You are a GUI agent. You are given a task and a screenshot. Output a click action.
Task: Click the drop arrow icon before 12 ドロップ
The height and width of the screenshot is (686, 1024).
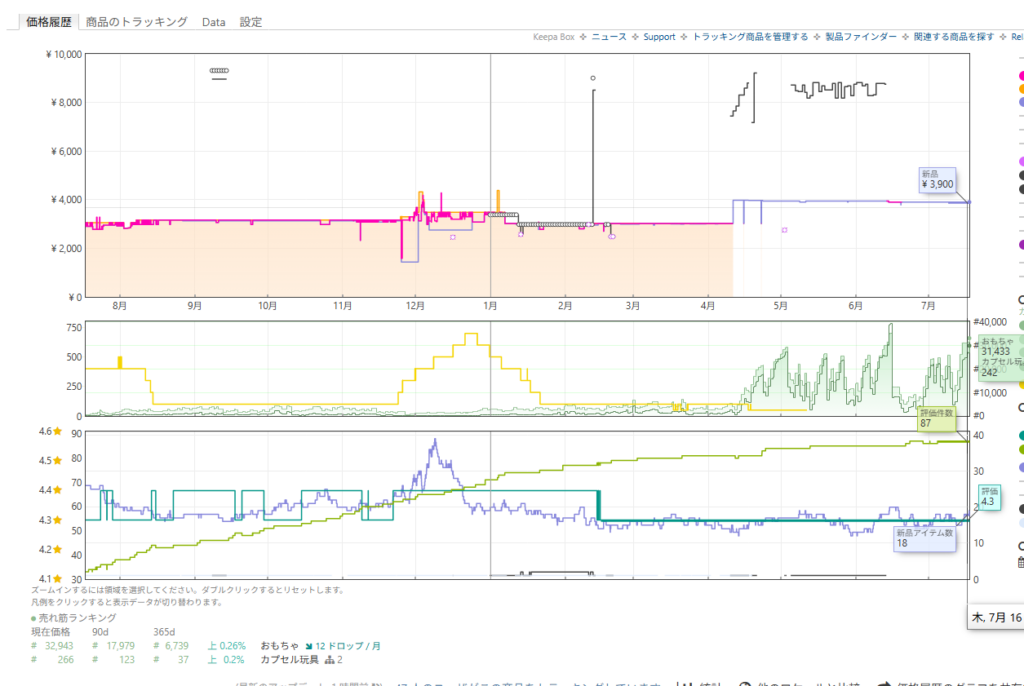pos(309,646)
